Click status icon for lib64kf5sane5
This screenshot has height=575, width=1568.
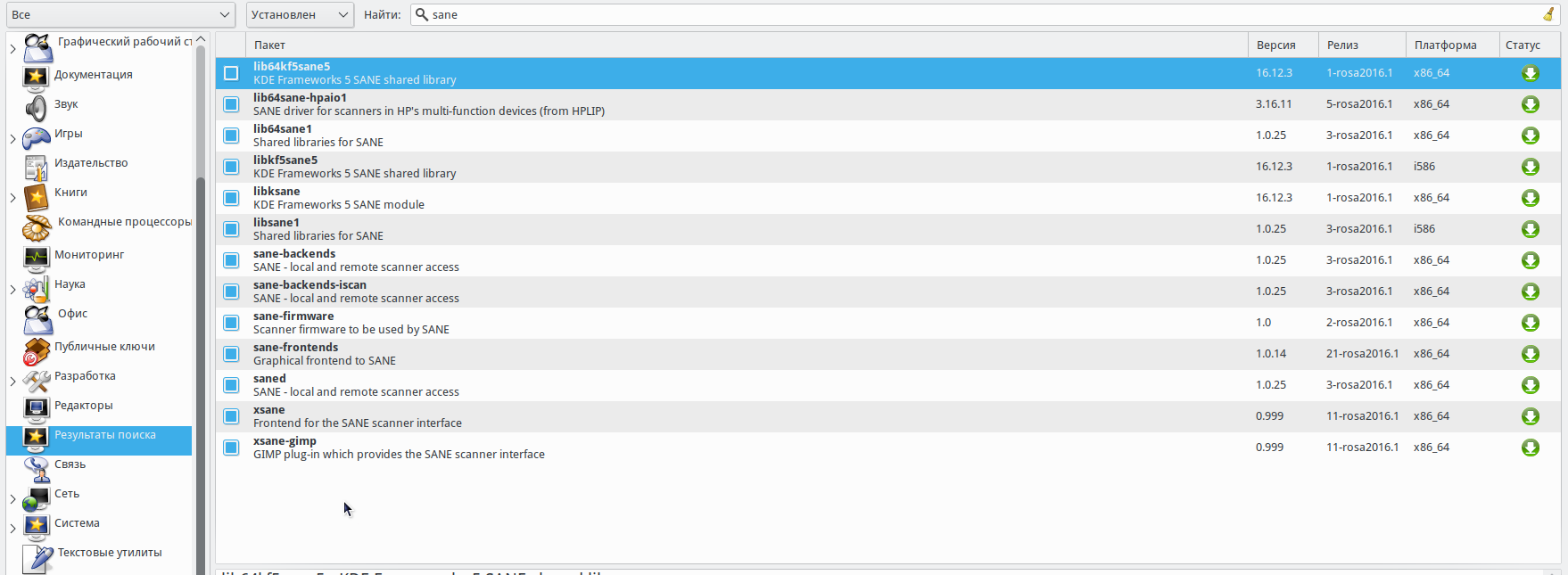click(x=1530, y=73)
